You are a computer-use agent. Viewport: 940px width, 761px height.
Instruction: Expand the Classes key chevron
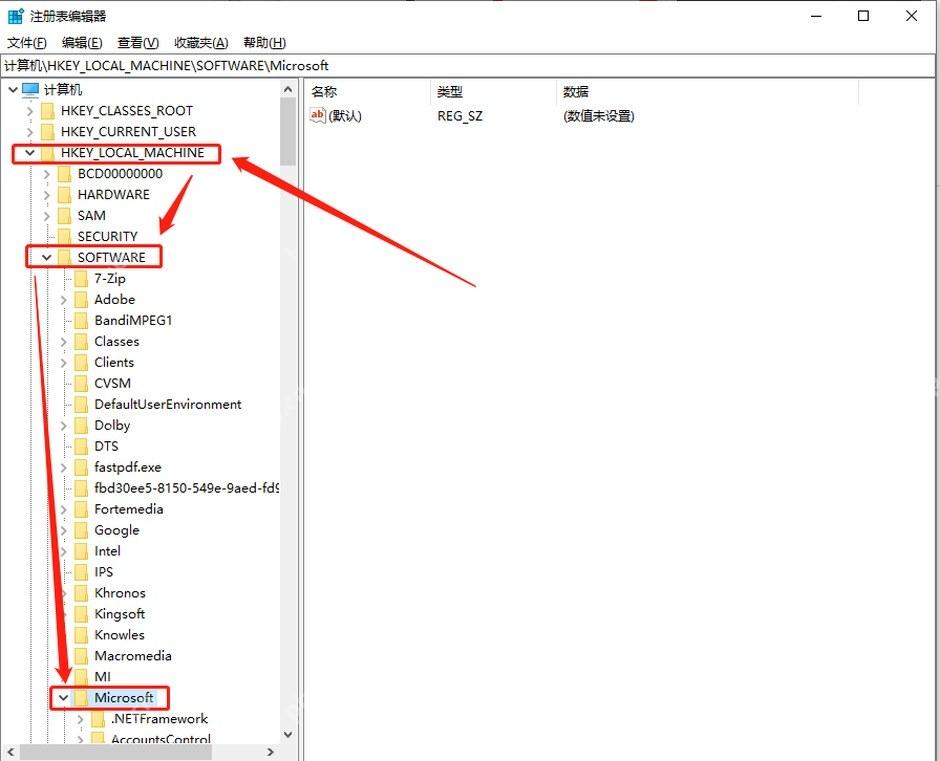pyautogui.click(x=64, y=341)
